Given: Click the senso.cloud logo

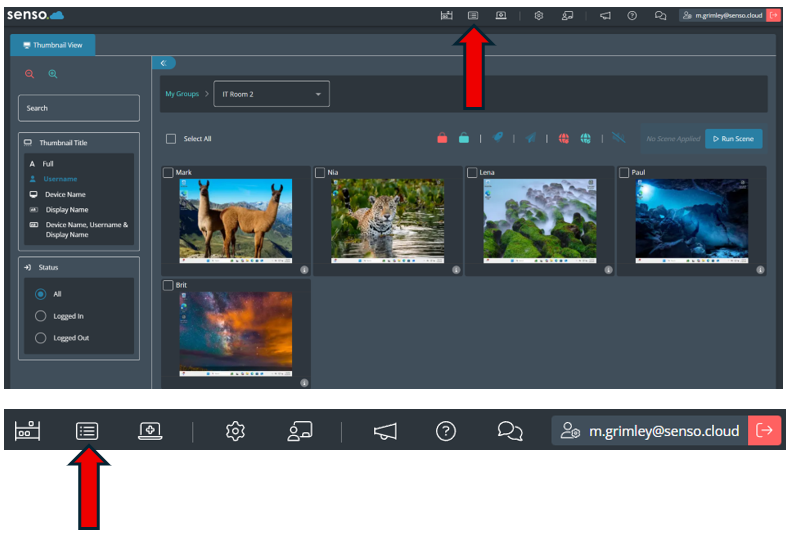Looking at the screenshot, I should click(35, 15).
